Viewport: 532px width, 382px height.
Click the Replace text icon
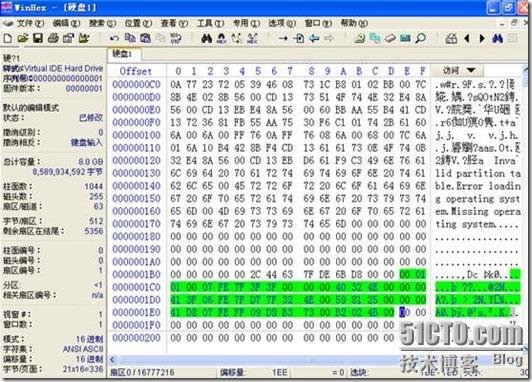237,38
